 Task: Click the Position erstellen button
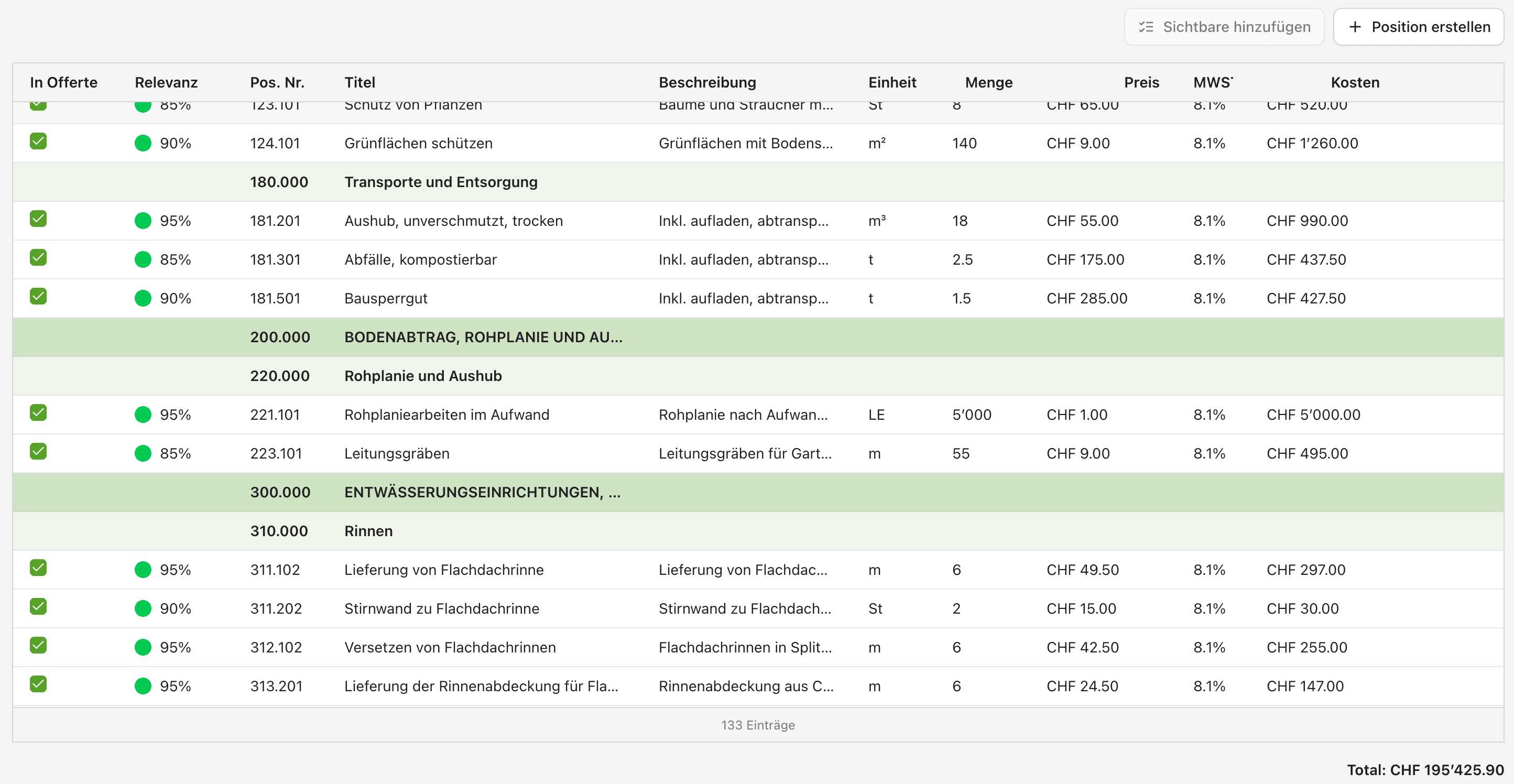tap(1418, 26)
